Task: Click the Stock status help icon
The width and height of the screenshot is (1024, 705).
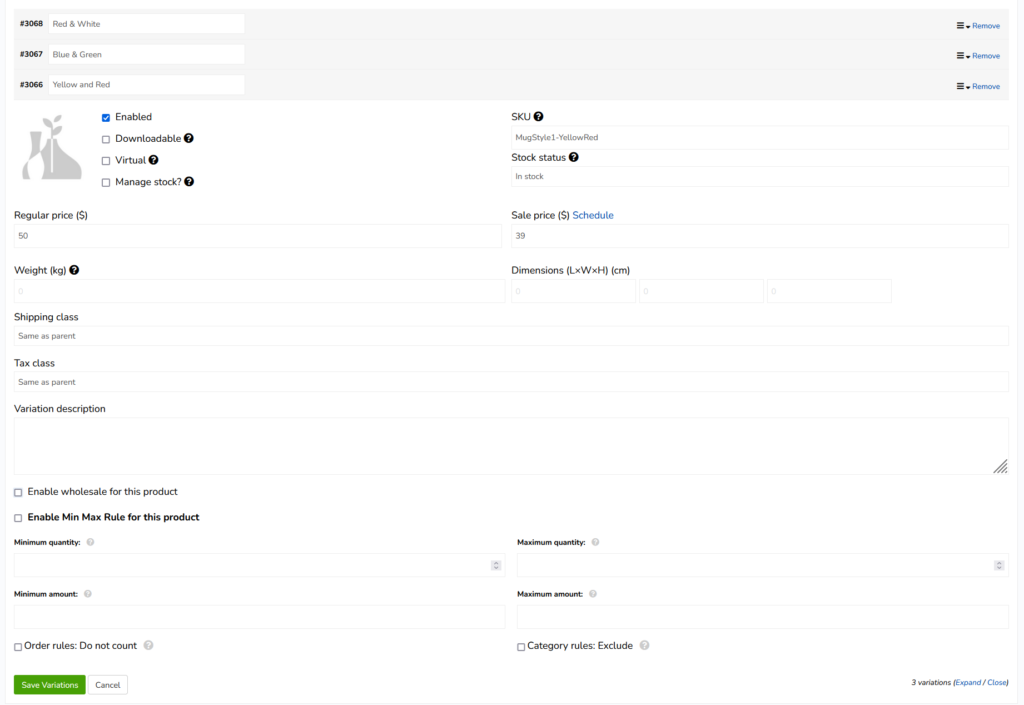Action: click(x=574, y=157)
